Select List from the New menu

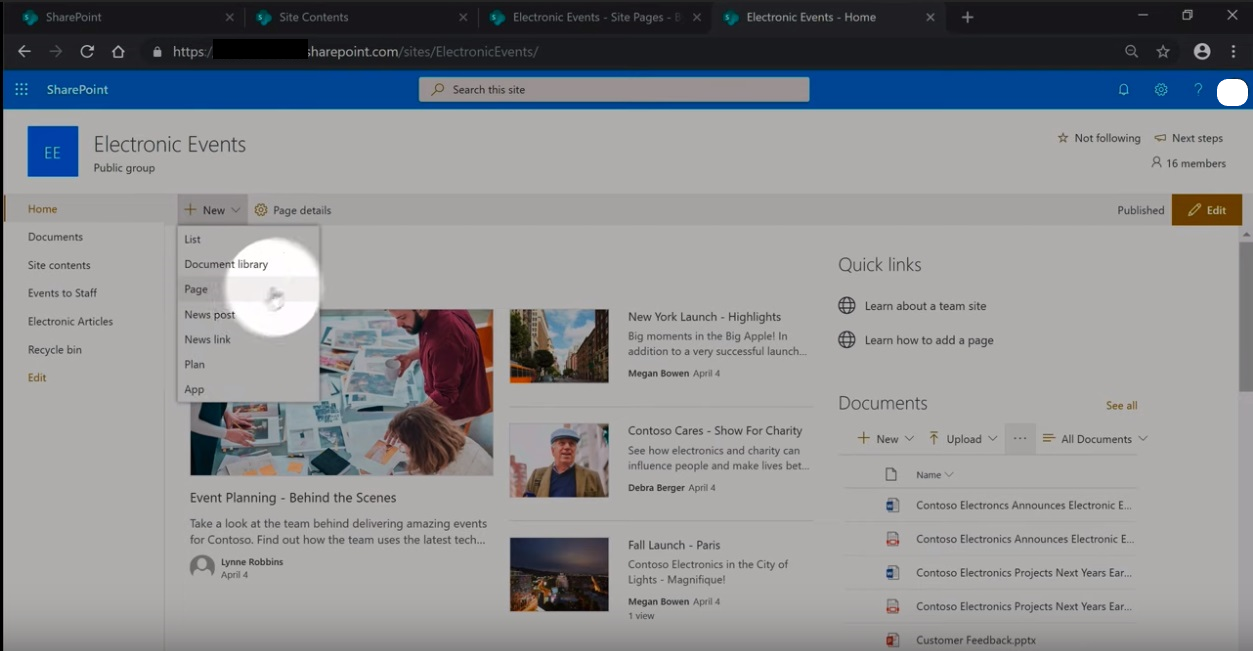(x=248, y=239)
